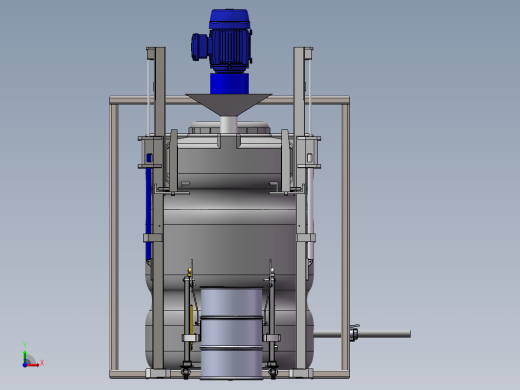Select the blue cylindrical motor mount
Image resolution: width=520 pixels, height=390 pixels.
(229, 84)
